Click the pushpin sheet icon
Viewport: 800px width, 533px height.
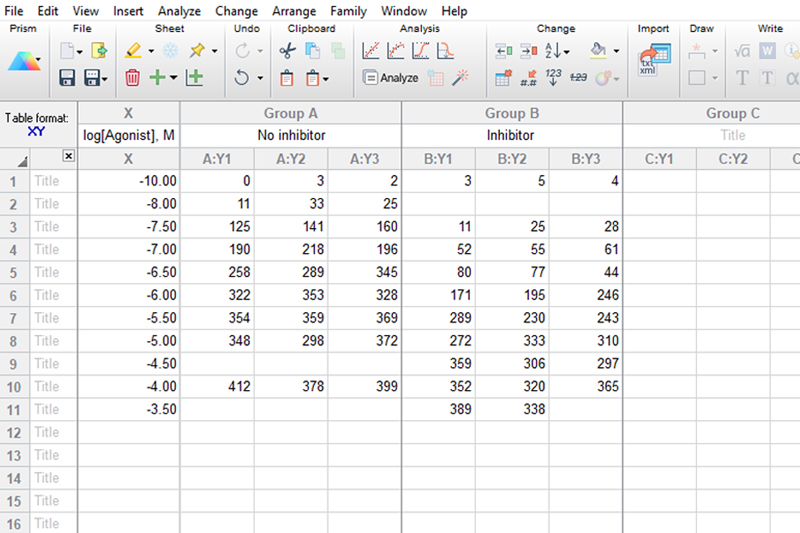coord(198,50)
